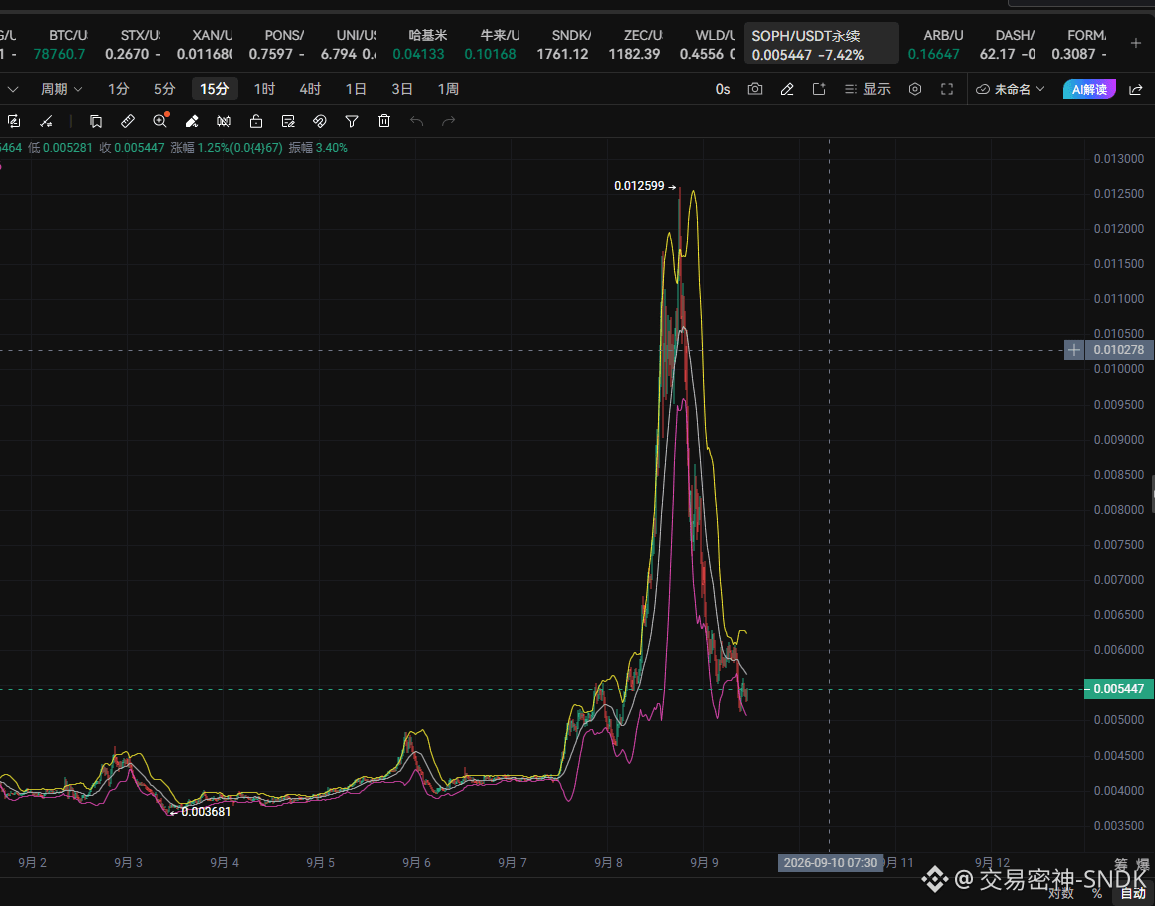Open chart settings hexagon icon
Image resolution: width=1155 pixels, height=906 pixels.
(x=915, y=89)
